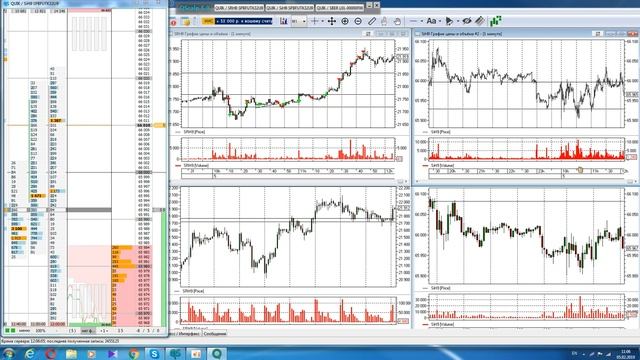Select the eraser tool icon

pos(480,21)
